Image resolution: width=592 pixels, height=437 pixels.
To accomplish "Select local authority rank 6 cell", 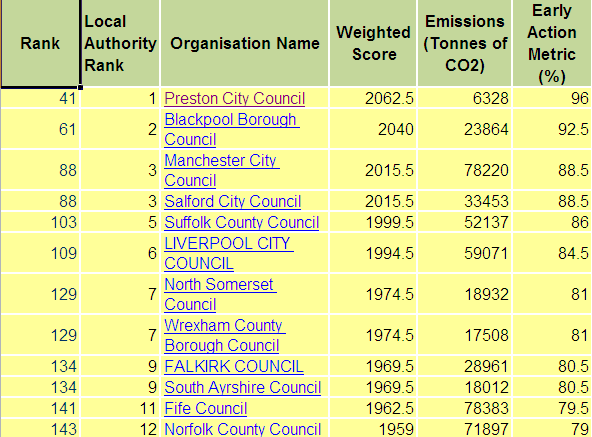I will coord(120,253).
